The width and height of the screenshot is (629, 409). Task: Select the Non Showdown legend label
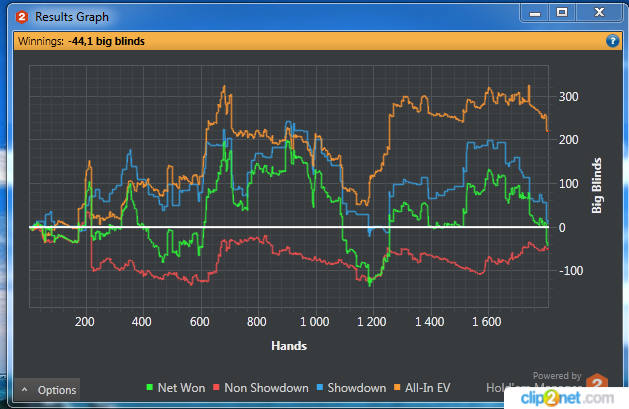[266, 388]
